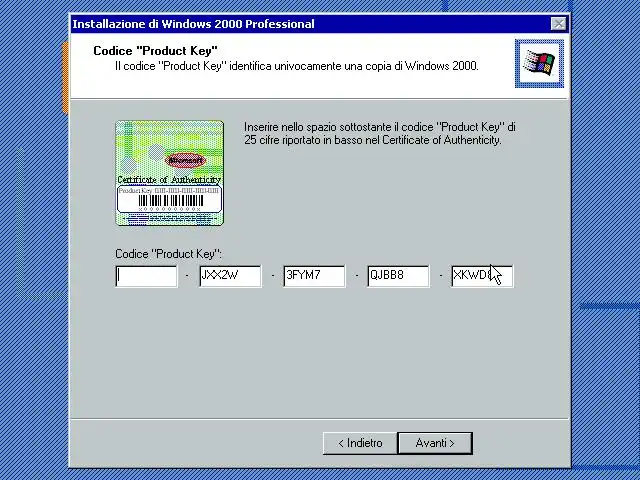Focus the empty first Product Key field
Viewport: 640px width, 480px height.
(147, 276)
